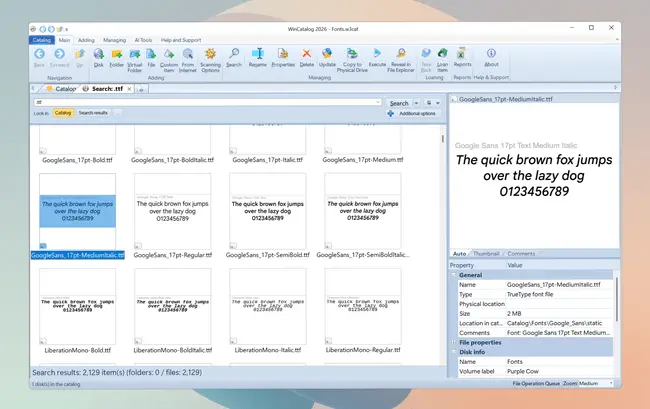Select GoogleSans_17pt-SemiBoldItalic thumbnail

(363, 211)
